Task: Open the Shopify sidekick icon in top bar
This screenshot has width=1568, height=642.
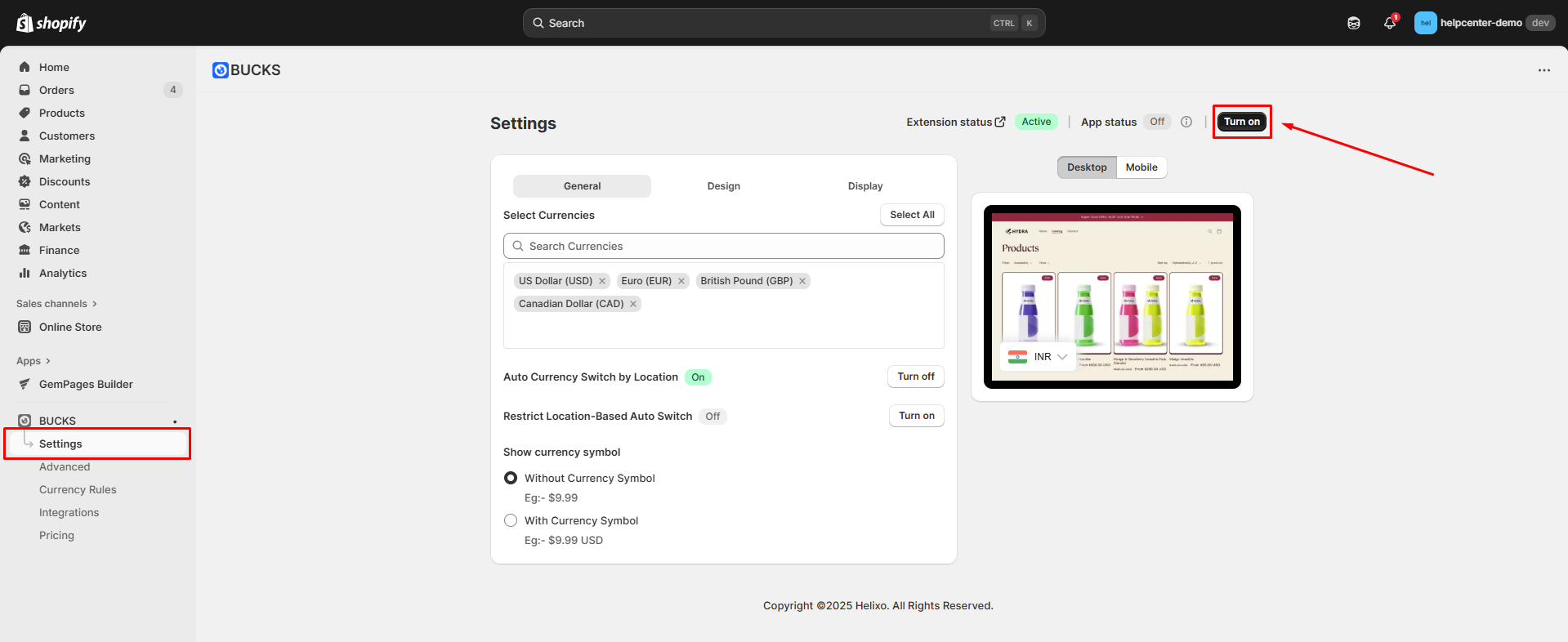Action: click(1354, 23)
